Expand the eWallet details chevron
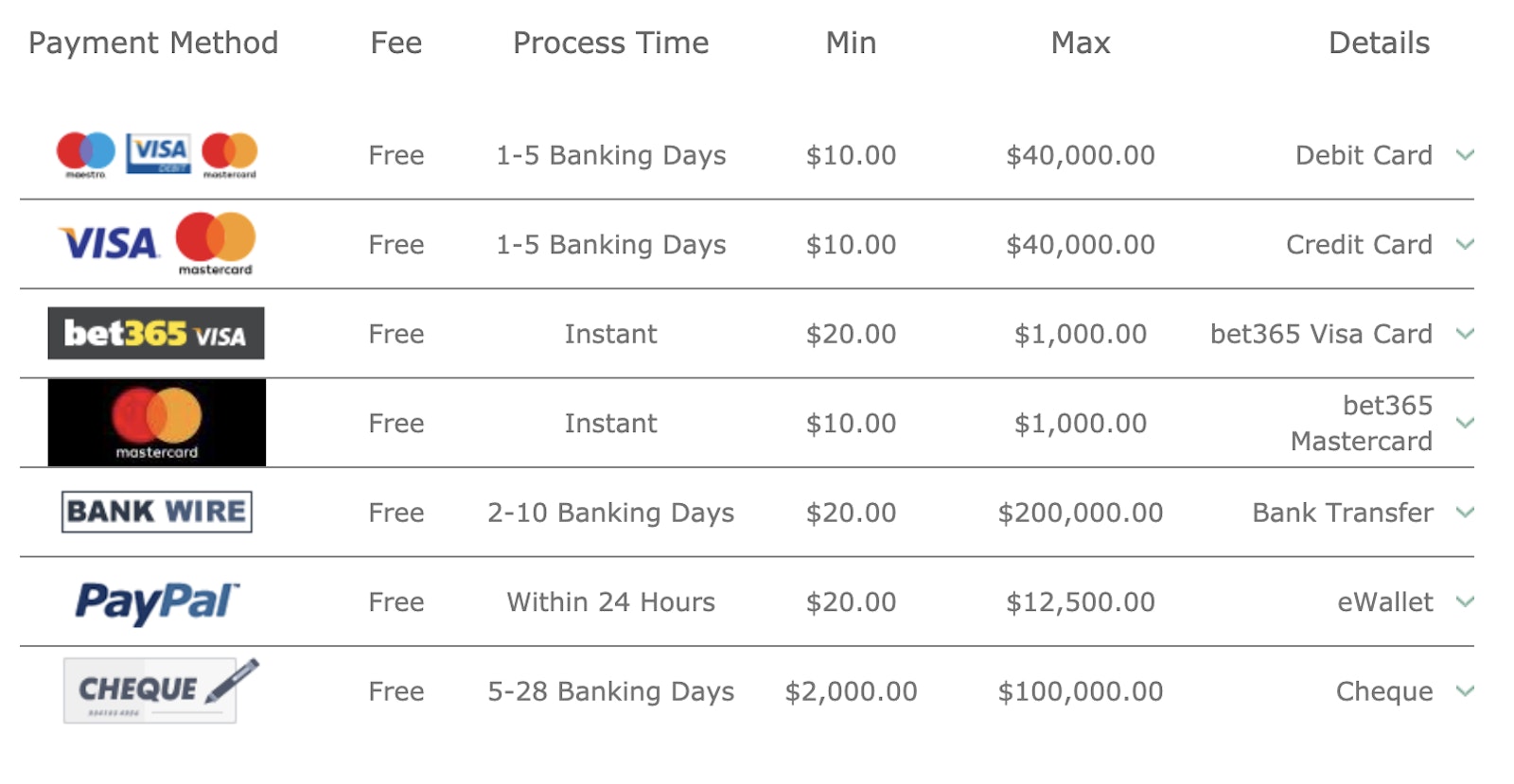 tap(1465, 601)
